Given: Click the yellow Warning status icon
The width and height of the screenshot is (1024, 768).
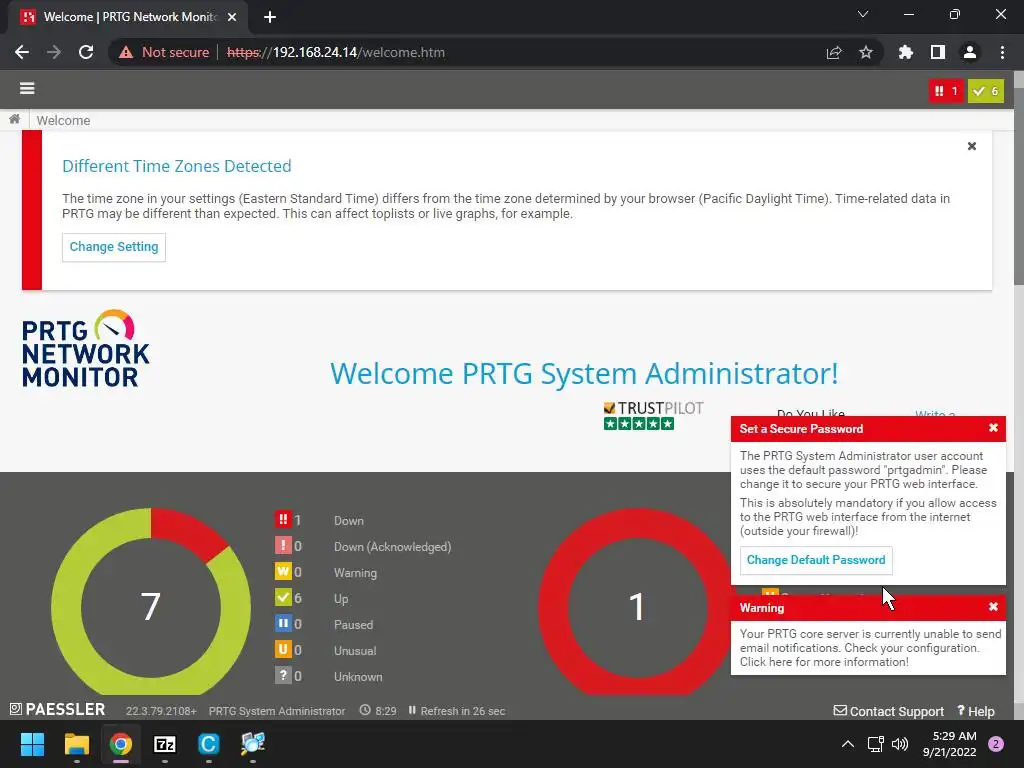Looking at the screenshot, I should pos(283,572).
